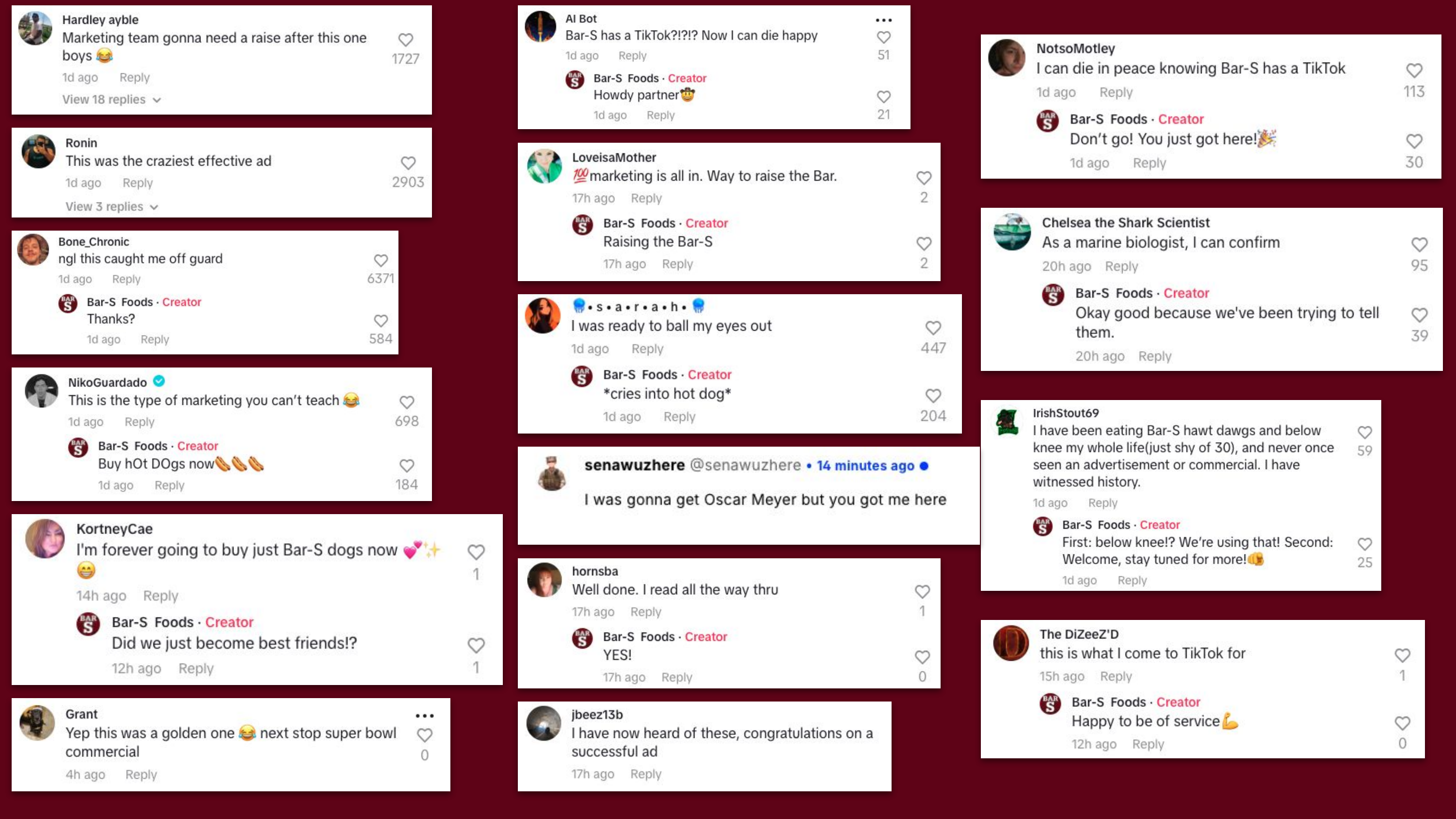Reply to IrishStout69's hawt dawgs comment
1456x819 pixels.
(1102, 502)
